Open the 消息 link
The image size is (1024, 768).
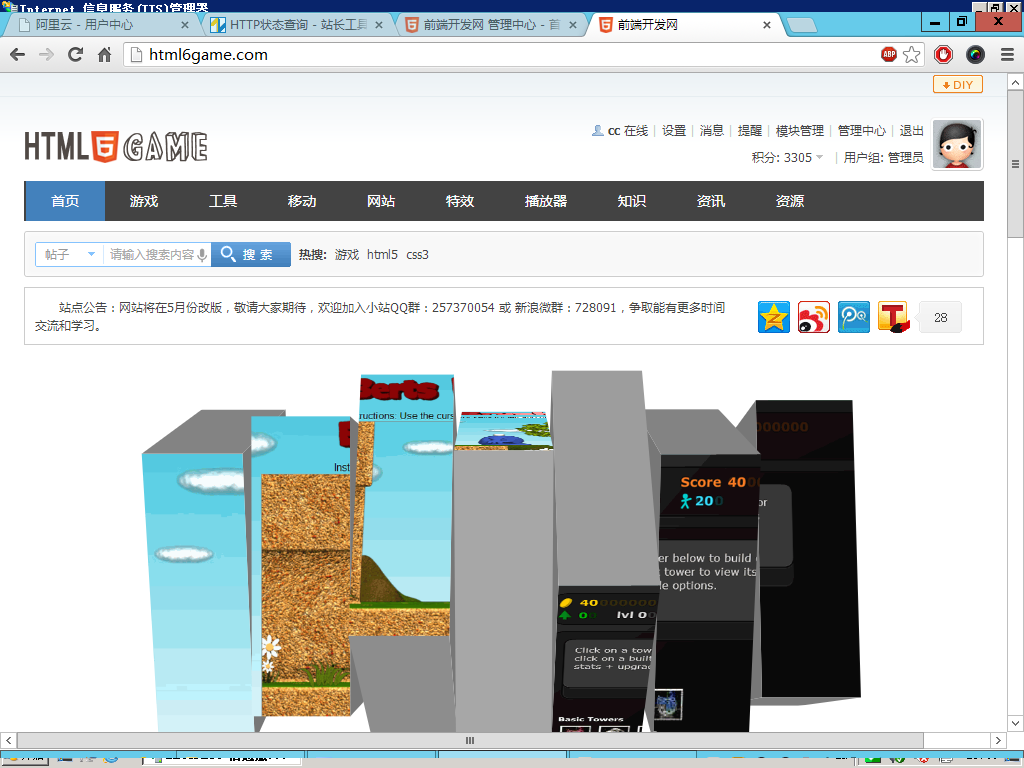click(712, 131)
